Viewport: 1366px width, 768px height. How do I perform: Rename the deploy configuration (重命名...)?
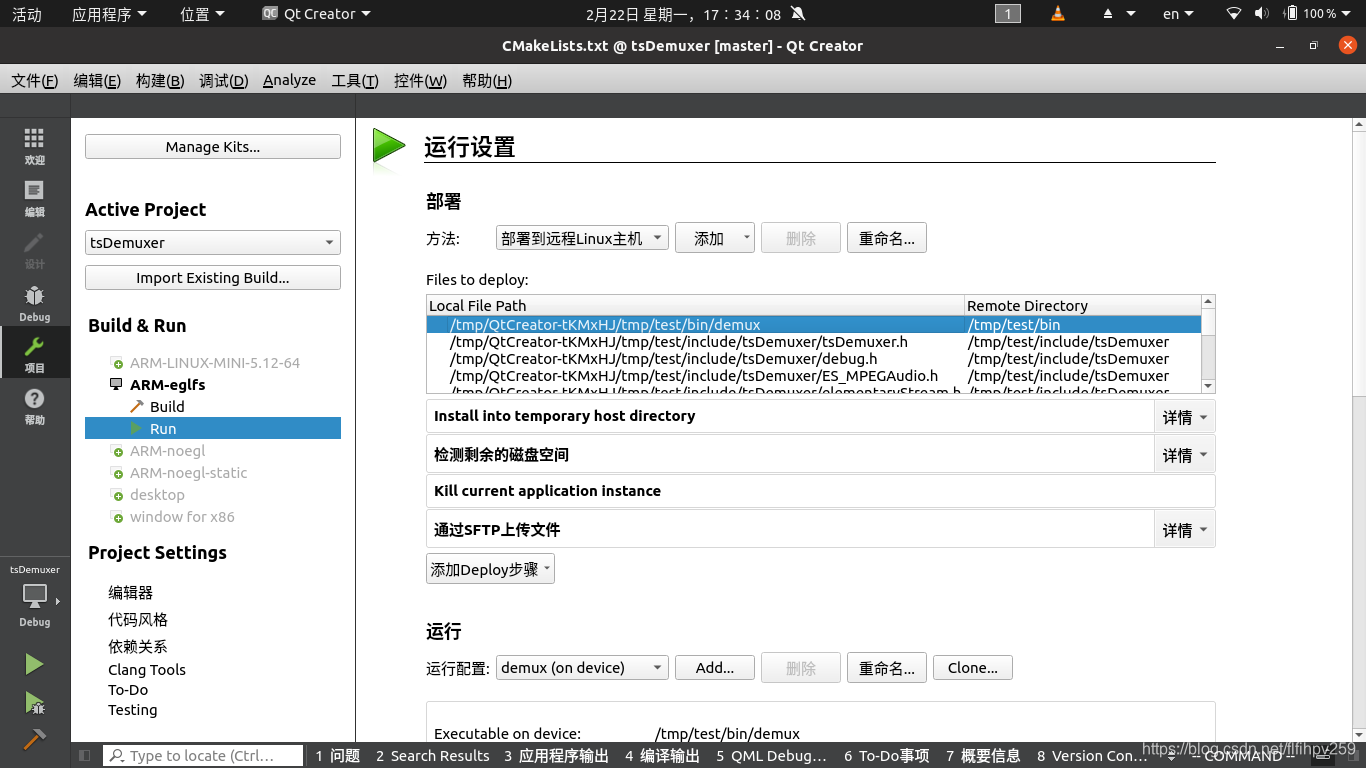(x=887, y=238)
